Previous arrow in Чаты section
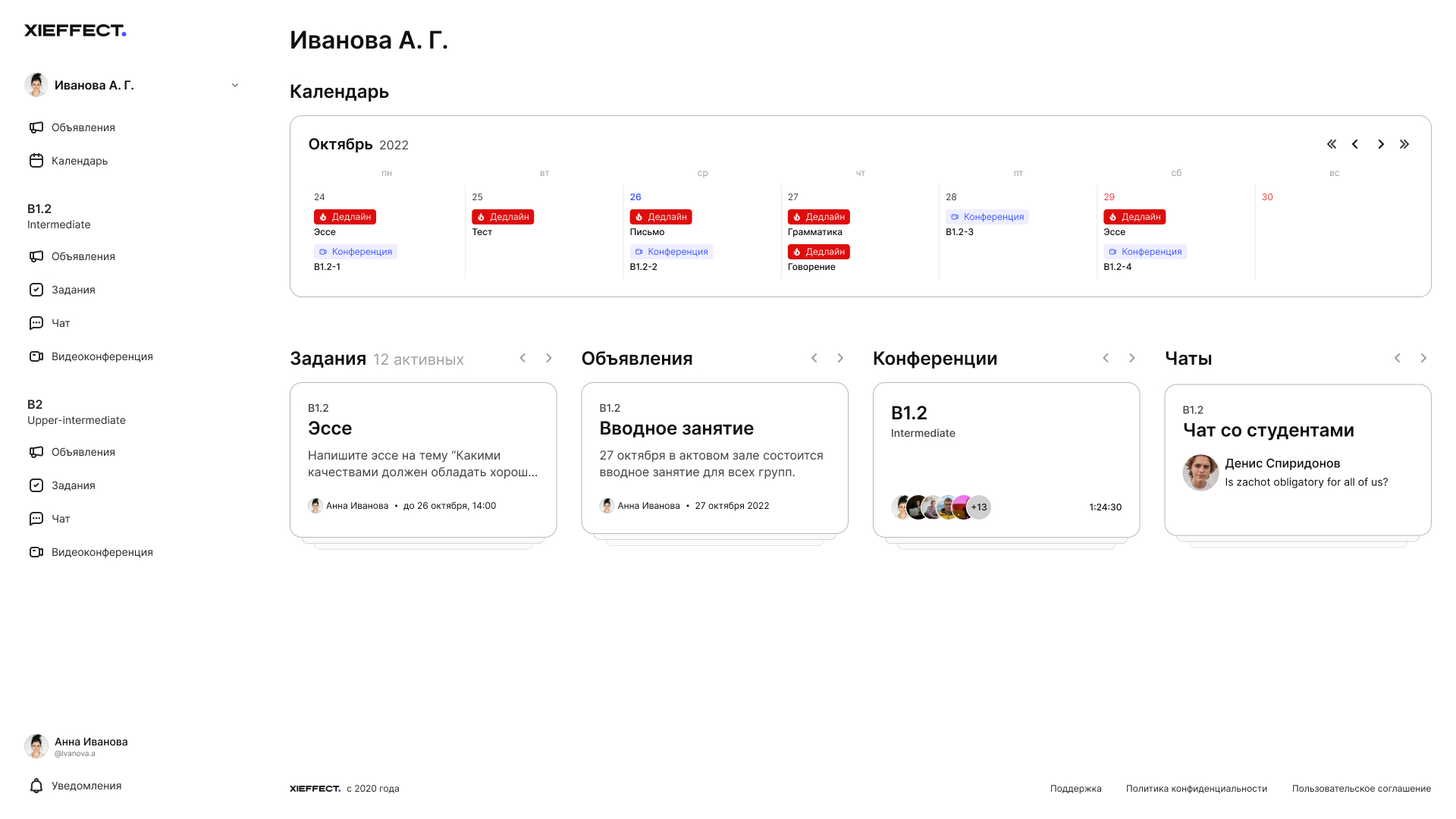 click(x=1398, y=358)
